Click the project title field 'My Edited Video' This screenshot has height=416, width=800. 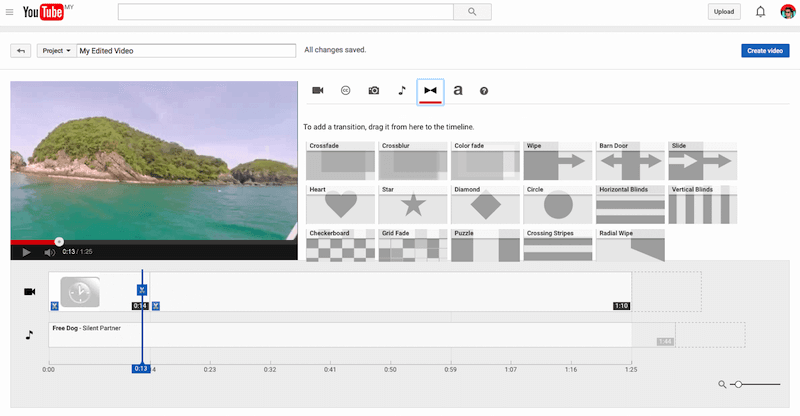(186, 51)
